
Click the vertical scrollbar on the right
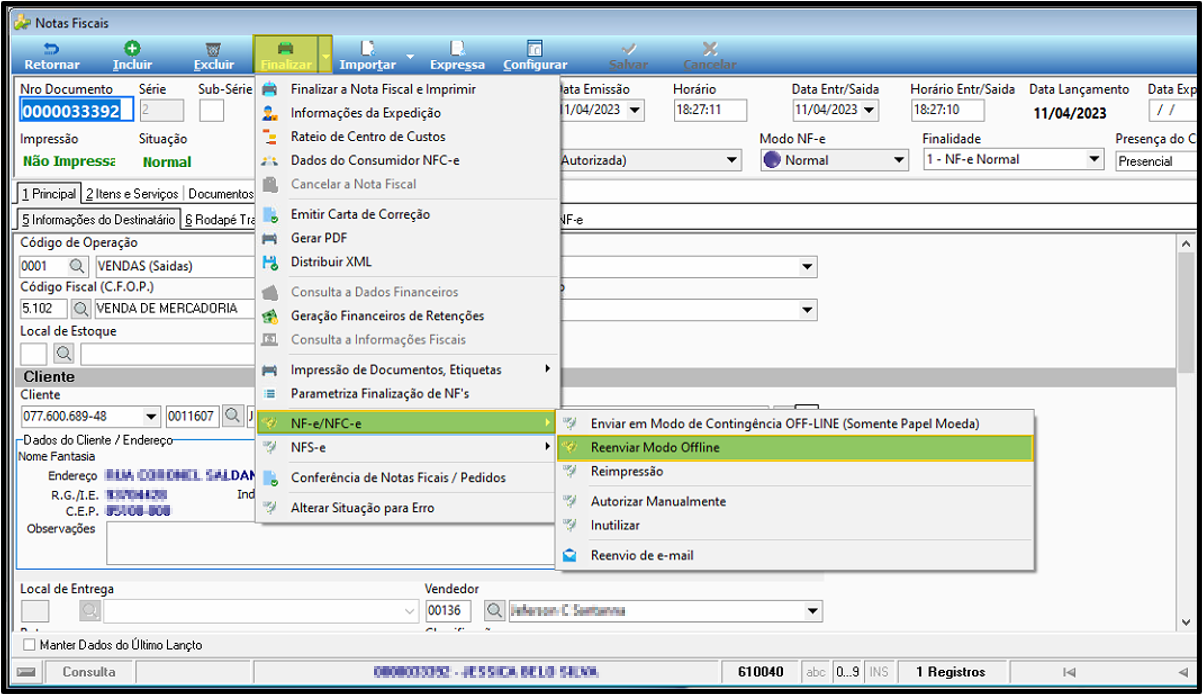(1186, 432)
